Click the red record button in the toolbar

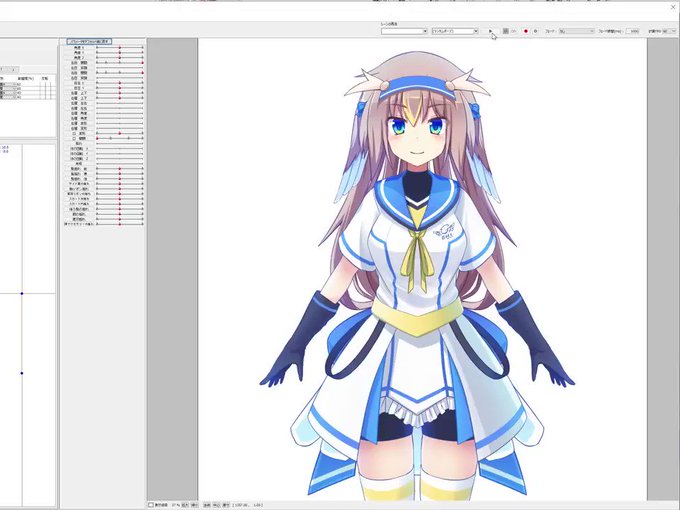click(526, 31)
